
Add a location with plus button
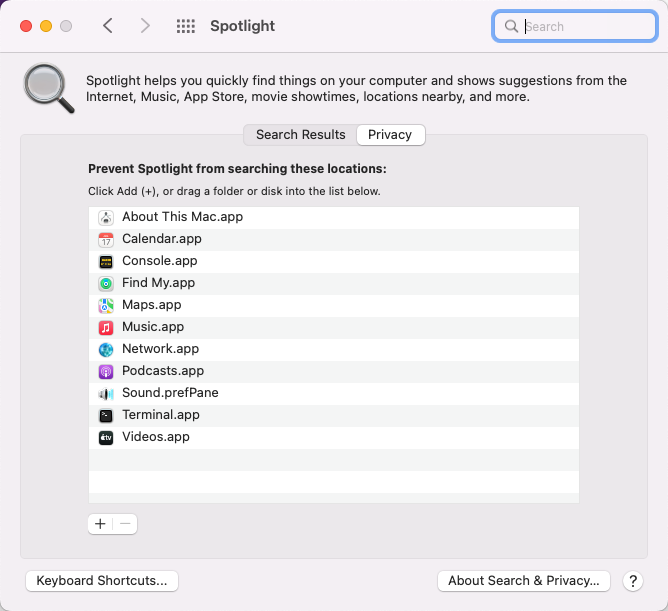click(x=100, y=524)
